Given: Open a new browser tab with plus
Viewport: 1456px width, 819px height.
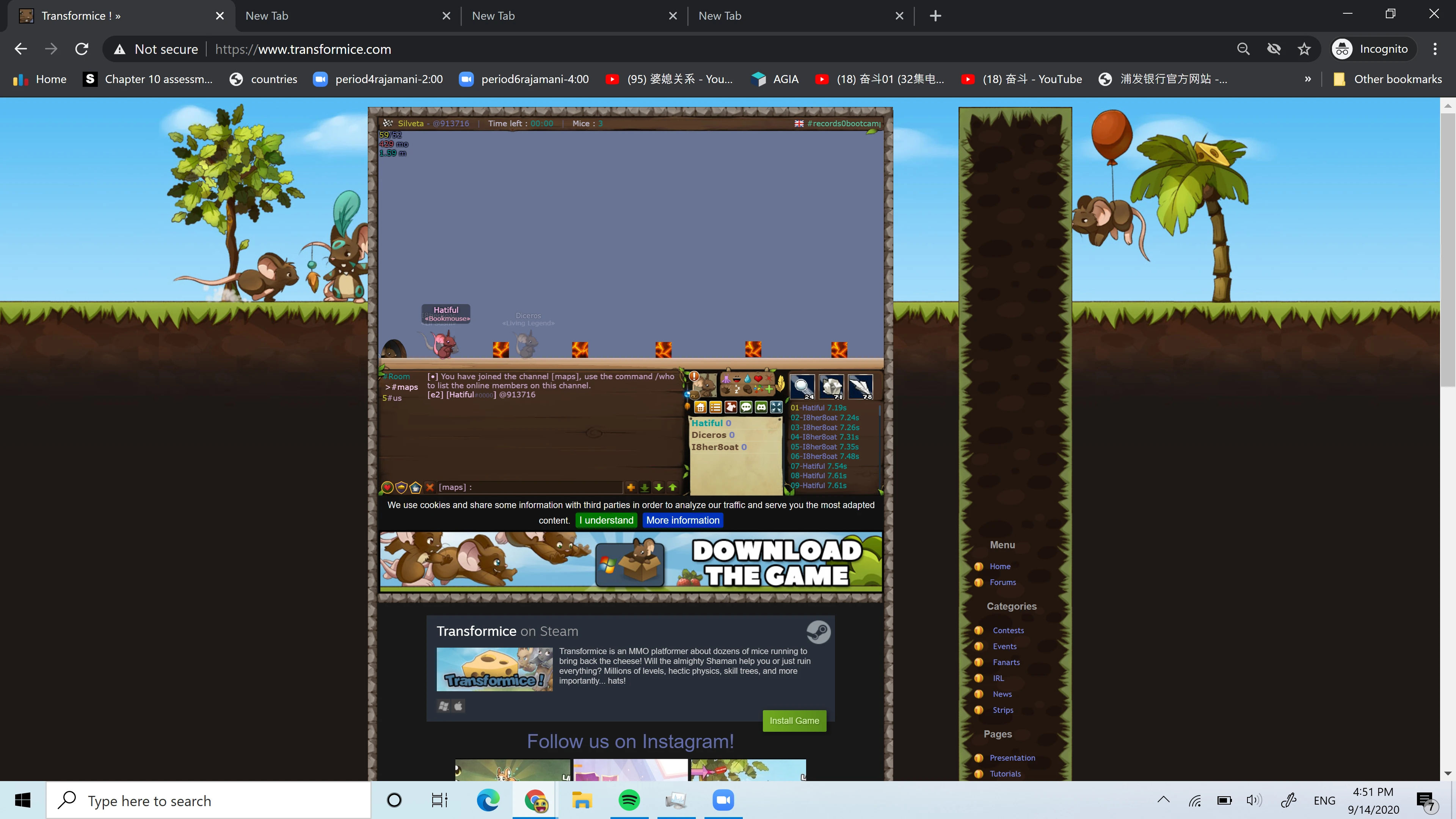Looking at the screenshot, I should click(935, 16).
